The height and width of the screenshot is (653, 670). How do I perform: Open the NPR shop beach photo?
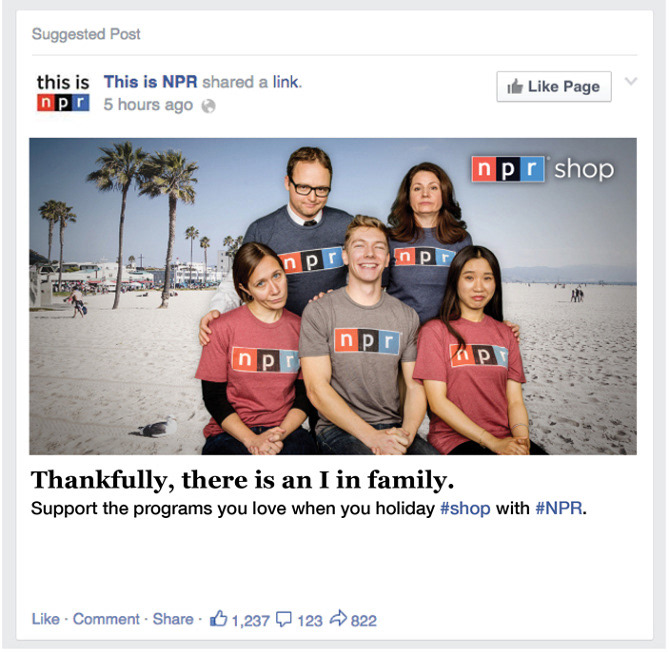point(333,296)
